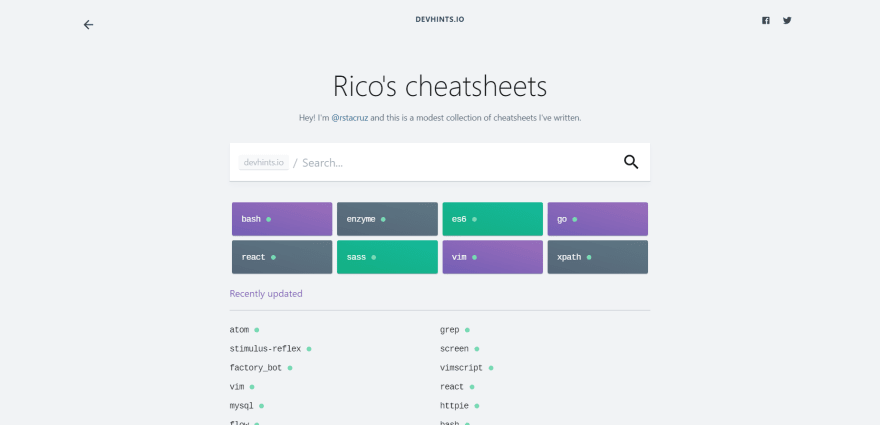The image size is (880, 425).
Task: Open the xpath cheatsheet tile
Action: 598,257
